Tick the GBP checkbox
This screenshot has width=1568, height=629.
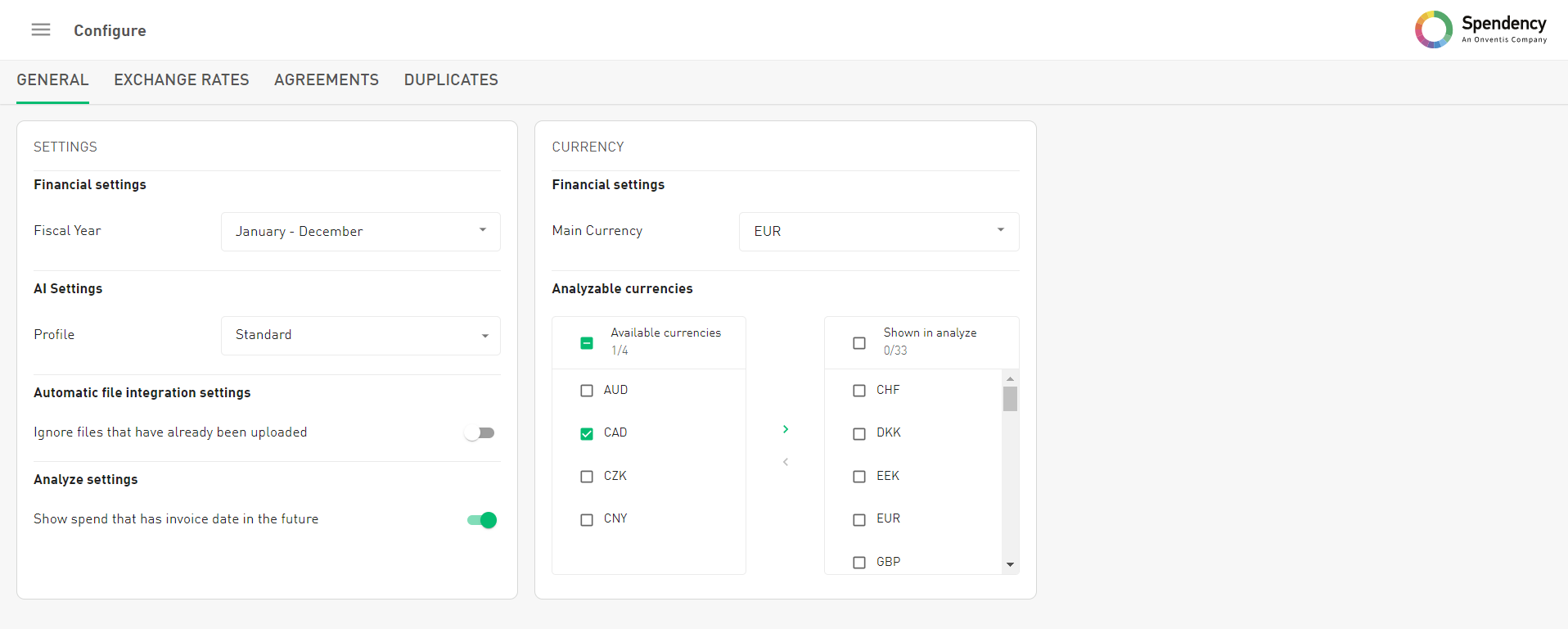pyautogui.click(x=859, y=563)
